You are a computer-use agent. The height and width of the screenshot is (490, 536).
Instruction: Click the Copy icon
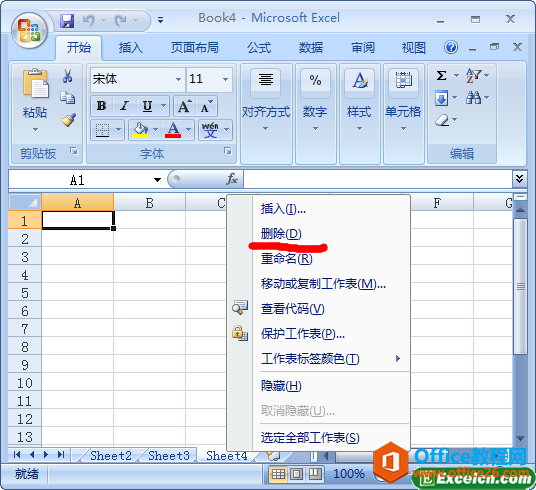click(67, 98)
